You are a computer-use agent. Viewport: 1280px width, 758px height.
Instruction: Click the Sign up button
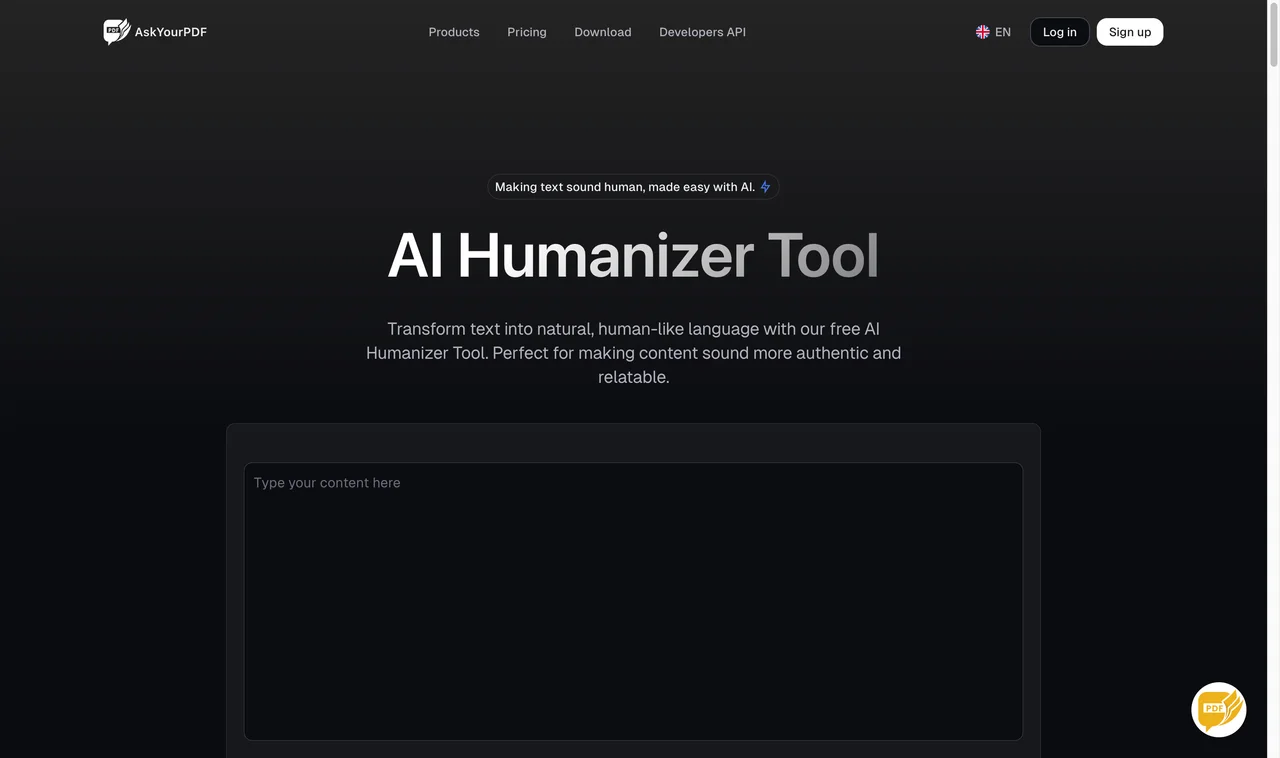coord(1130,32)
